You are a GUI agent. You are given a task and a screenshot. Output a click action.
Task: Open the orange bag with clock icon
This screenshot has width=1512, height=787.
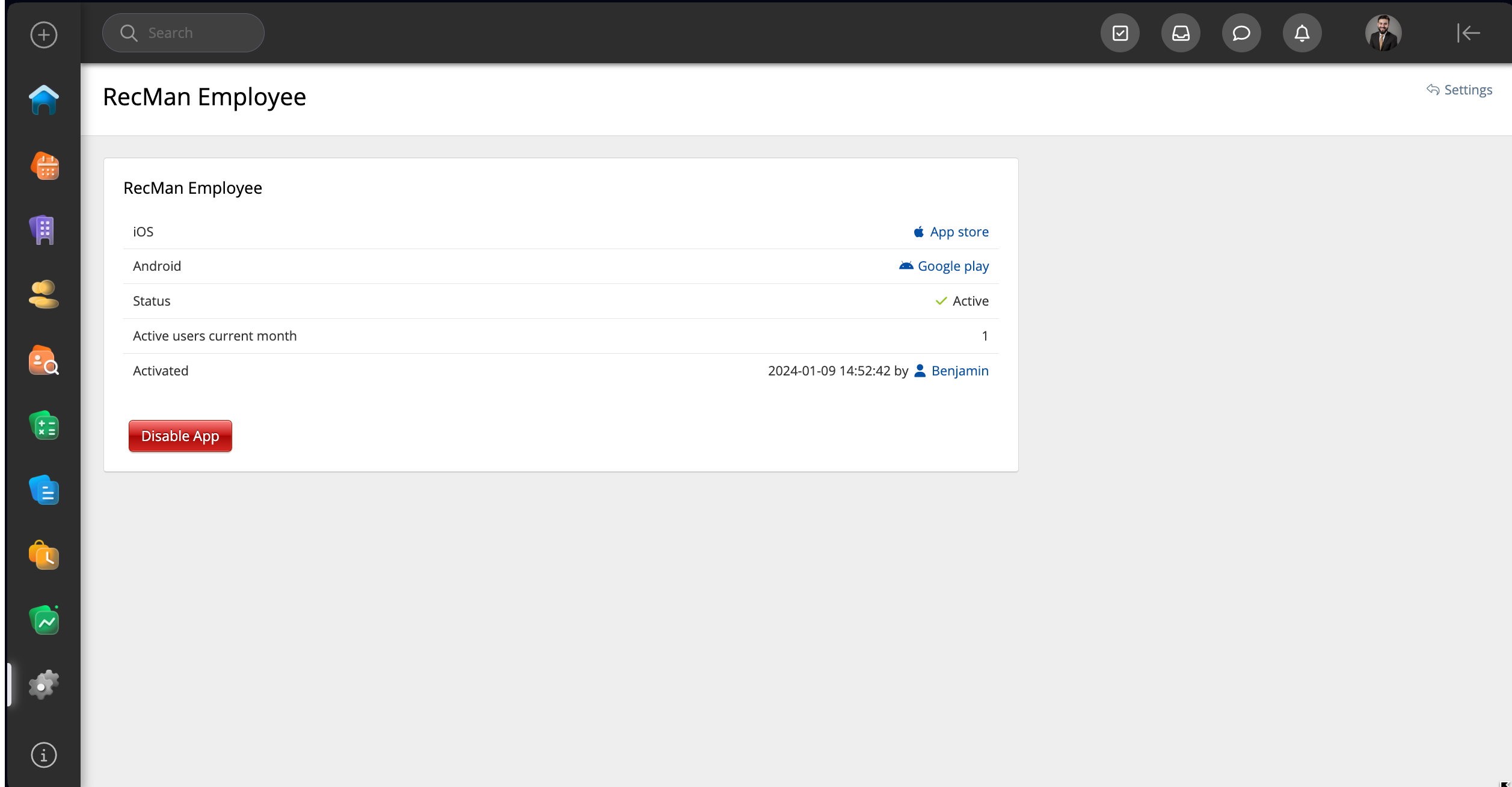coord(44,555)
